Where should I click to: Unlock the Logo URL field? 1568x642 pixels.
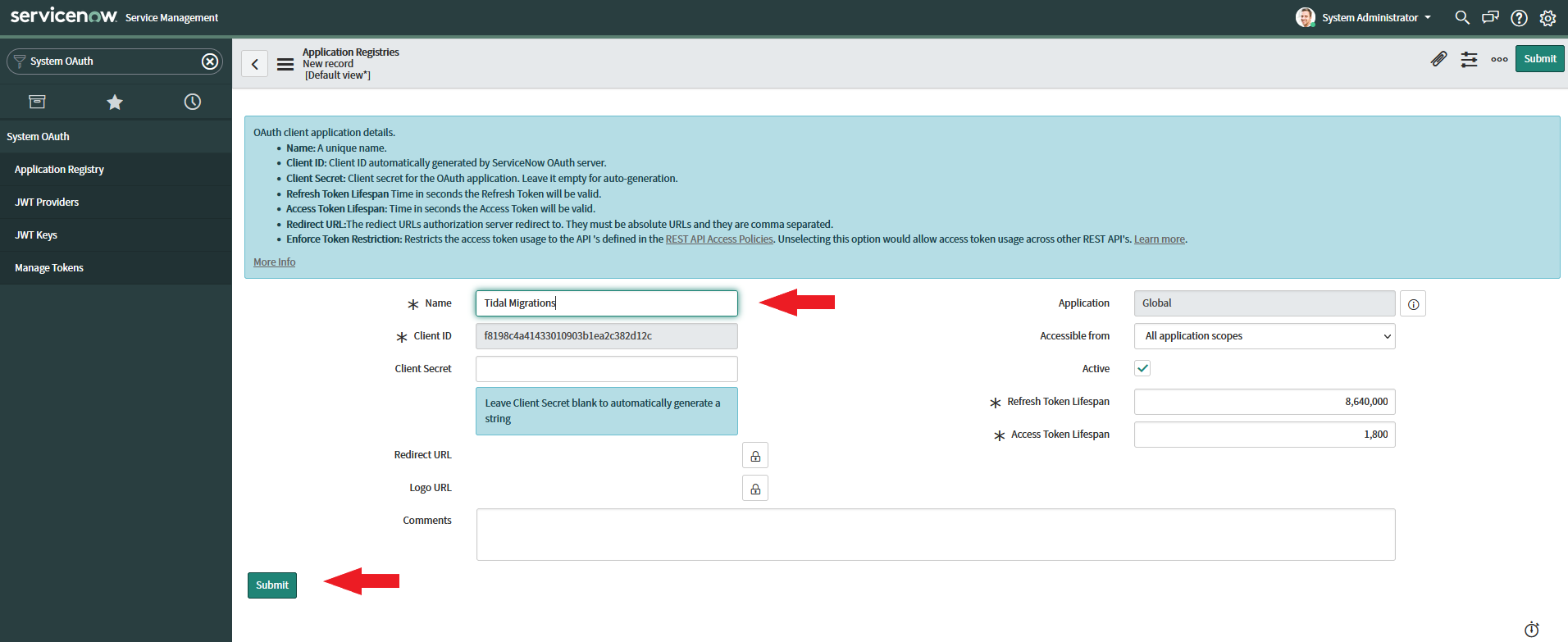755,489
